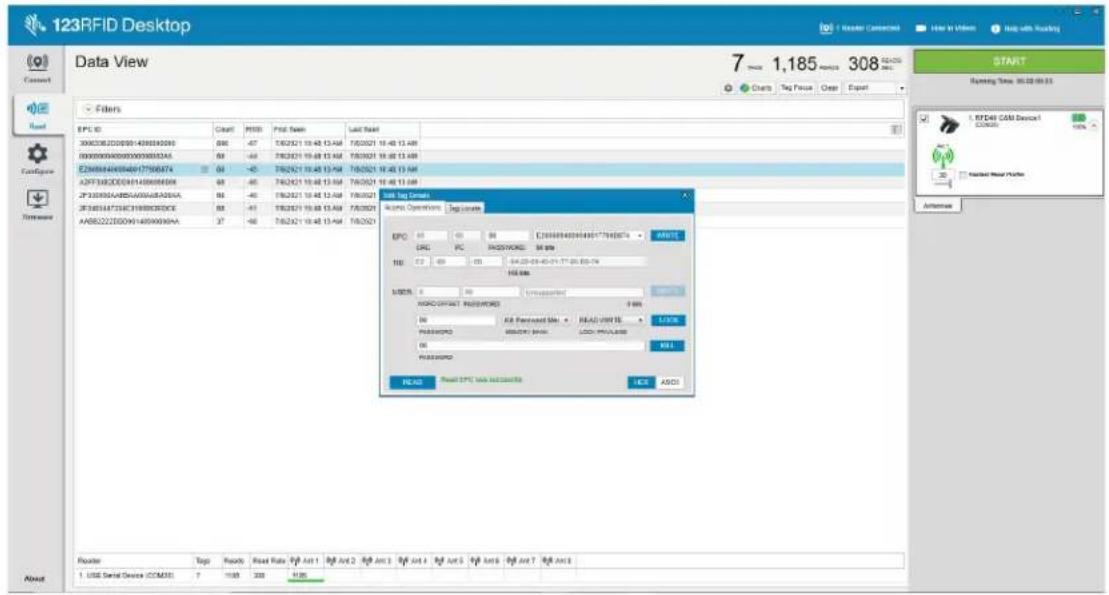The height and width of the screenshot is (595, 1109).
Task: Click the kill password input field
Action: point(530,346)
